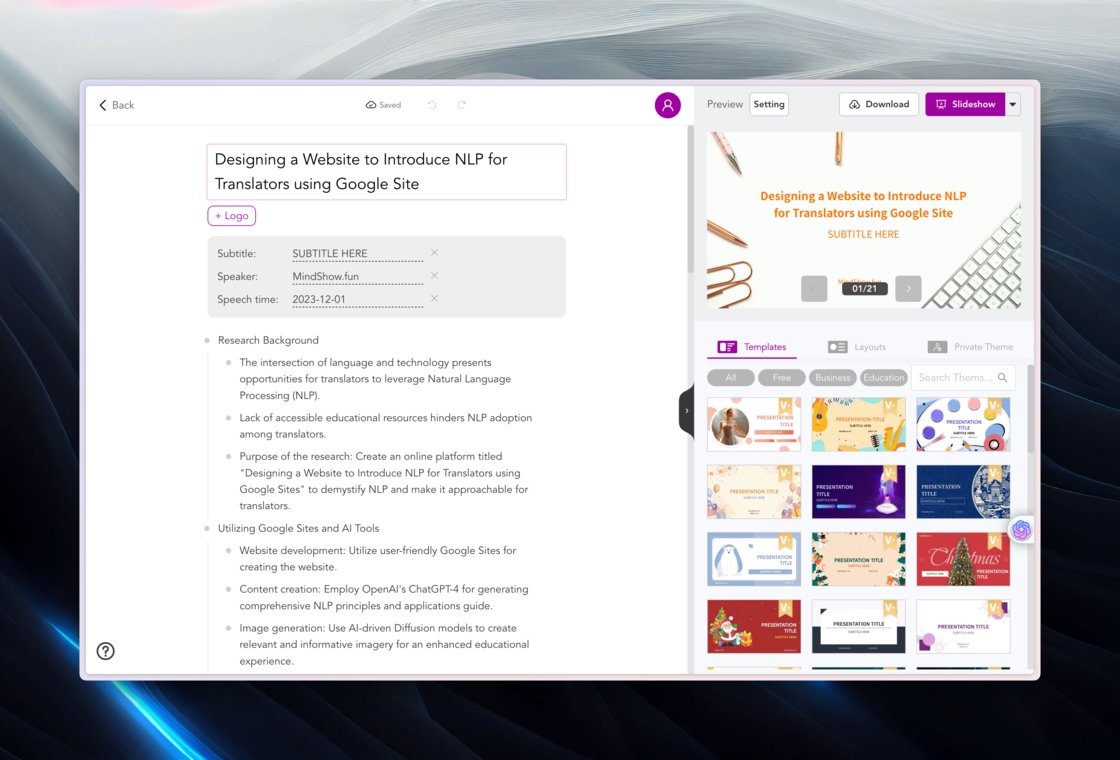The width and height of the screenshot is (1120, 760).
Task: Click the templates list scrollbar
Action: (1030, 409)
